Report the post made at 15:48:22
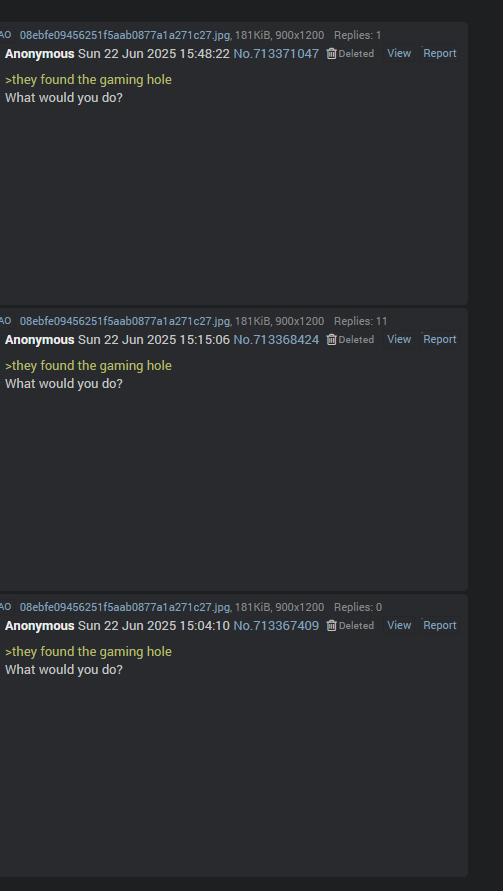 [x=440, y=53]
